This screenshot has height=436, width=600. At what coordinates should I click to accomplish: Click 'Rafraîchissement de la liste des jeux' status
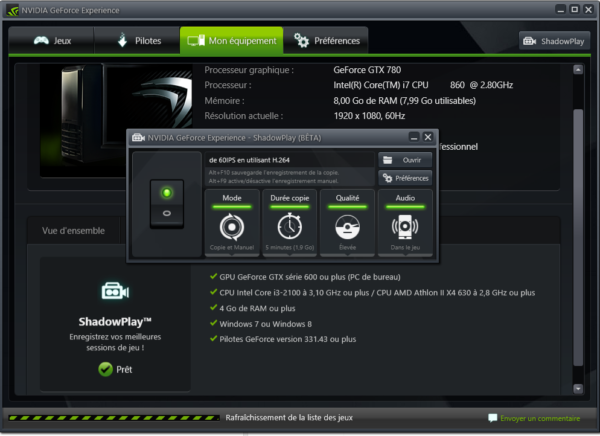pos(289,418)
